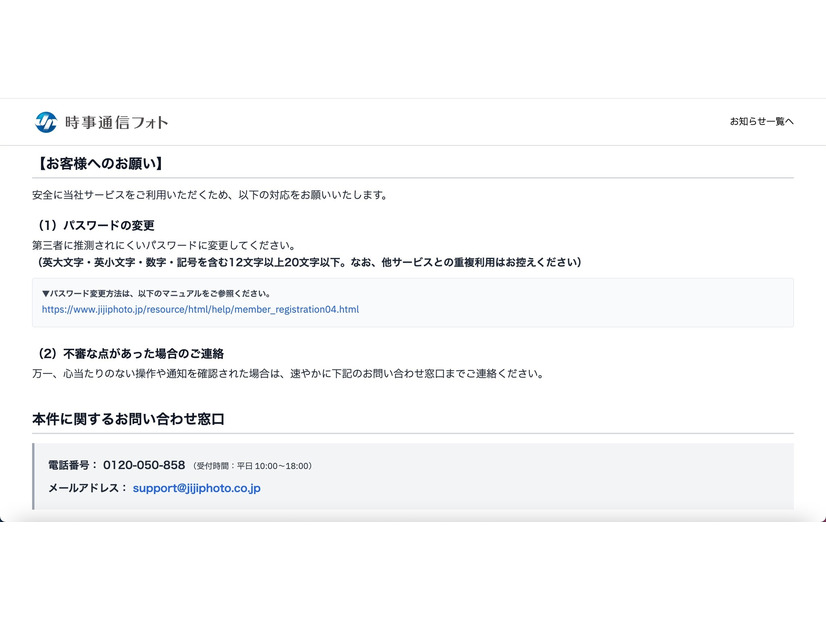The image size is (826, 620).
Task: Click the 時事通信フォト logo icon
Action: coord(46,122)
